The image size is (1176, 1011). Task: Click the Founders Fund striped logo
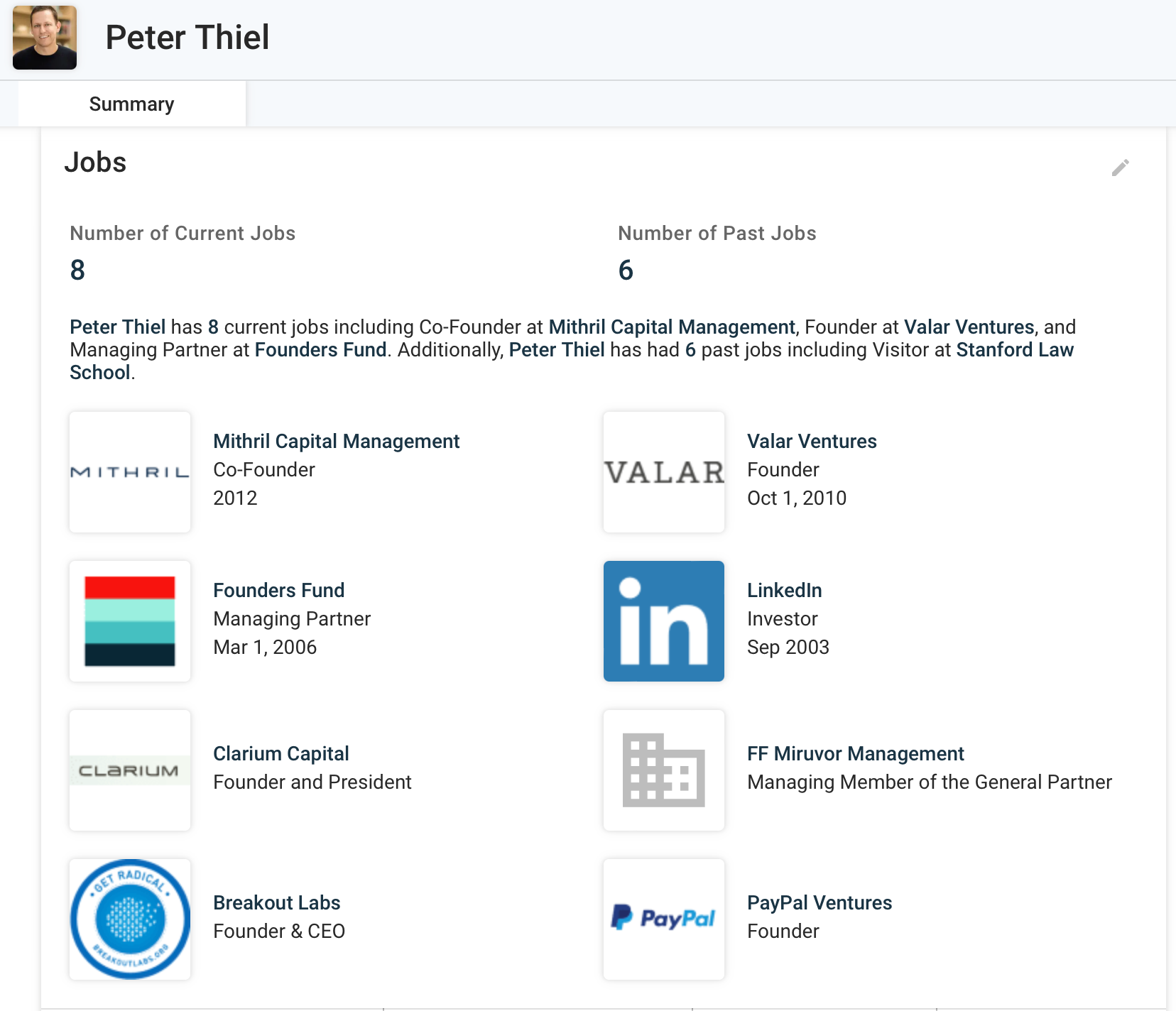point(130,621)
